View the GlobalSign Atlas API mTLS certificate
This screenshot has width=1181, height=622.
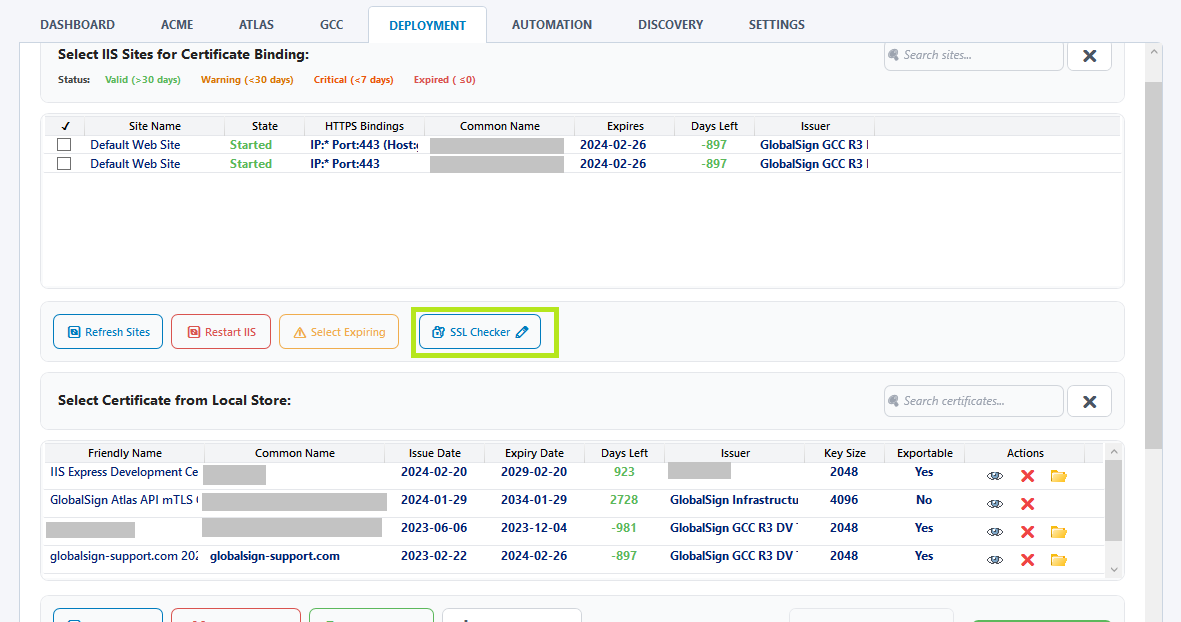coord(994,504)
